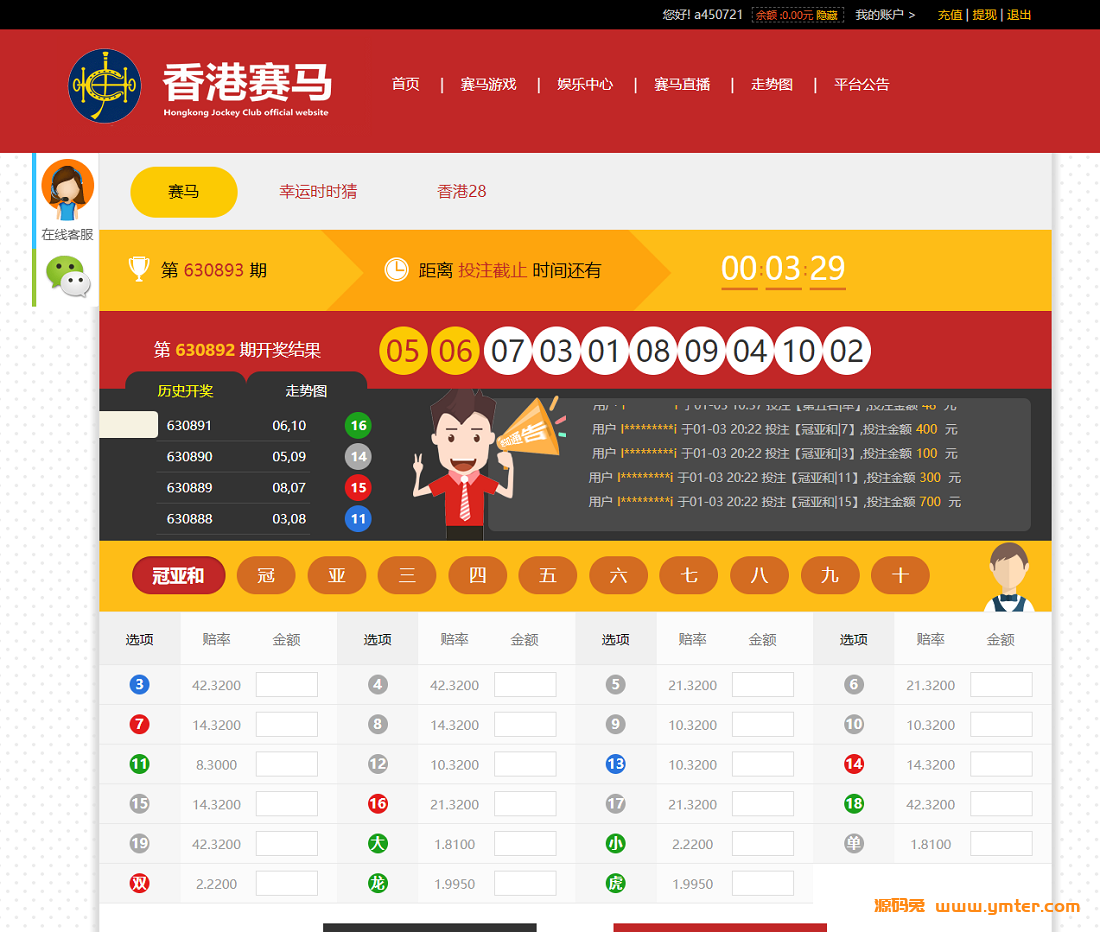Screen dimensions: 1100x932
Task: Select the grey number 4 ball option
Action: 377,684
